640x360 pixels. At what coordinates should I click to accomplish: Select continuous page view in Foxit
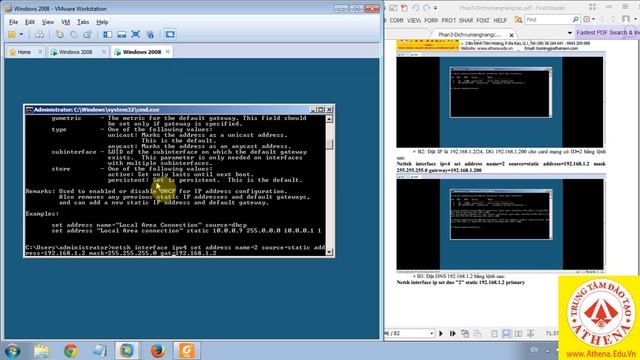pos(506,333)
